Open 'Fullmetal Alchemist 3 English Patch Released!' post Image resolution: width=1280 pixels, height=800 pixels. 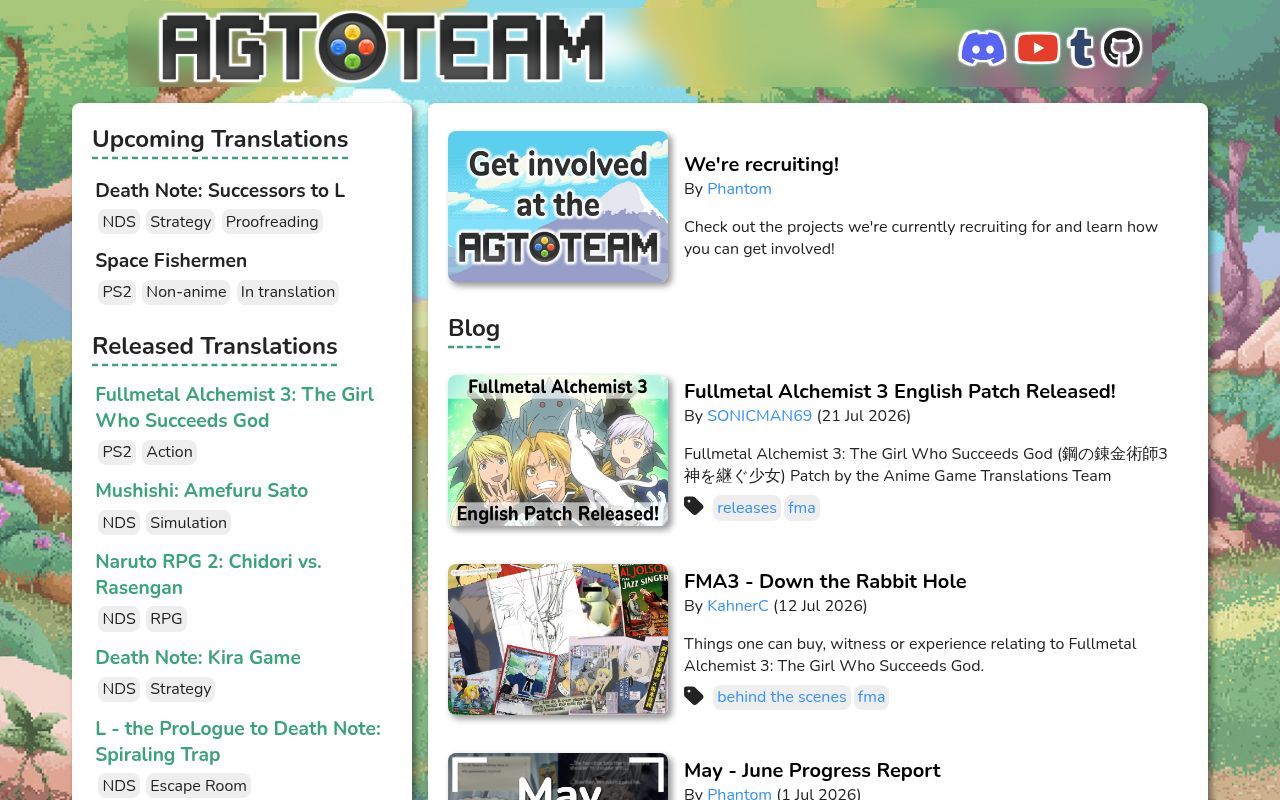click(900, 391)
